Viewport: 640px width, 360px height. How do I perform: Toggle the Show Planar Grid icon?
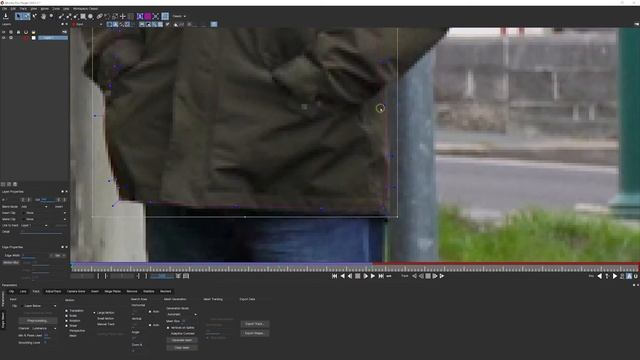[x=165, y=16]
